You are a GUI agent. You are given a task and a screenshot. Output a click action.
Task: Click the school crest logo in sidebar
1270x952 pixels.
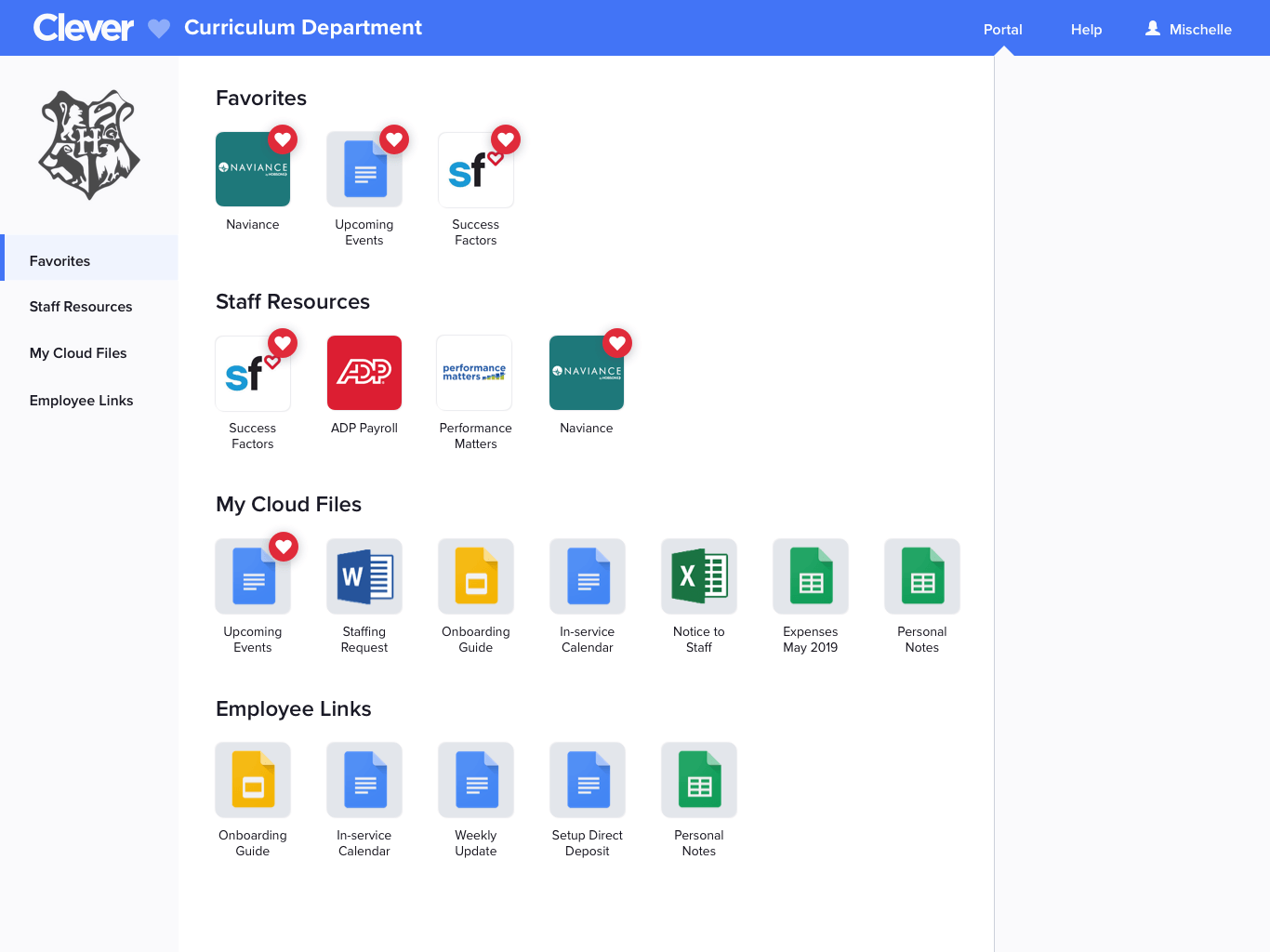(89, 144)
